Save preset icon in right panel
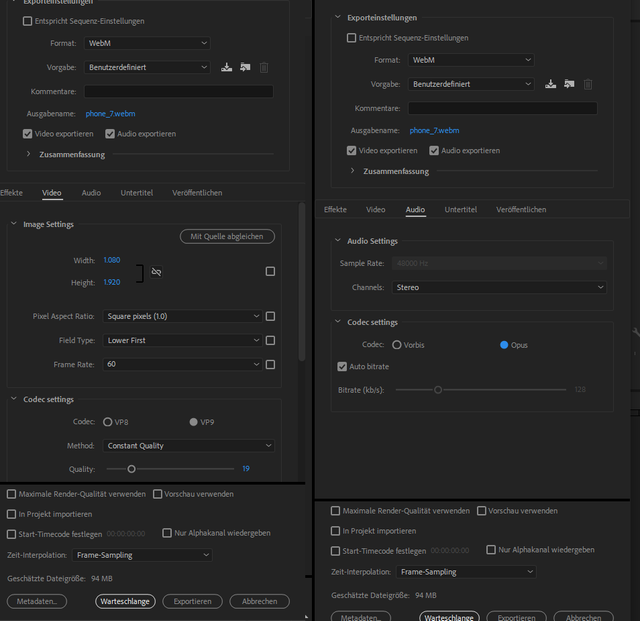 coord(551,84)
